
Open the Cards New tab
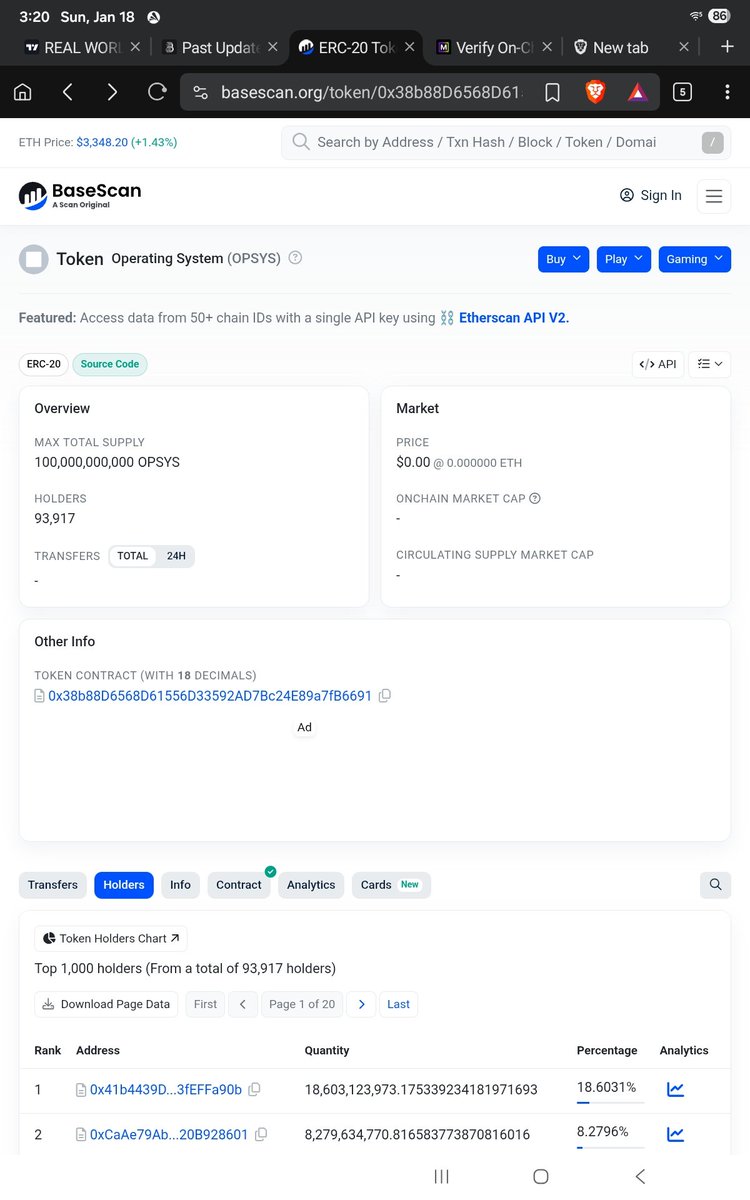[391, 885]
